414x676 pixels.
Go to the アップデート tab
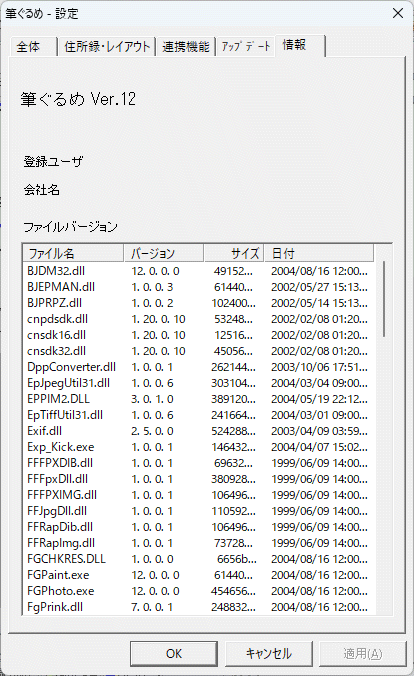(245, 47)
